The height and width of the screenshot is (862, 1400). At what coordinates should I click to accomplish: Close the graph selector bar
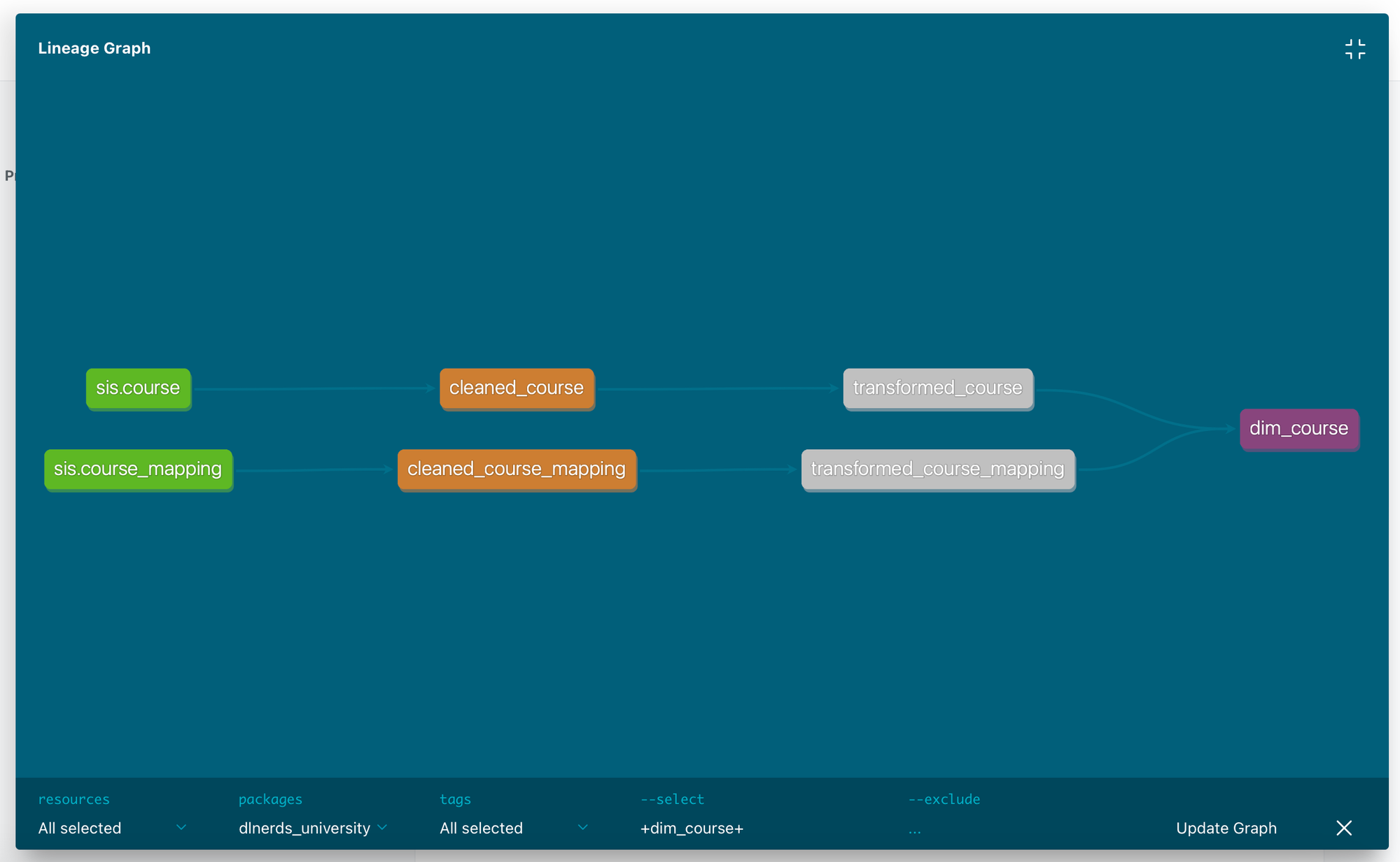(1343, 828)
